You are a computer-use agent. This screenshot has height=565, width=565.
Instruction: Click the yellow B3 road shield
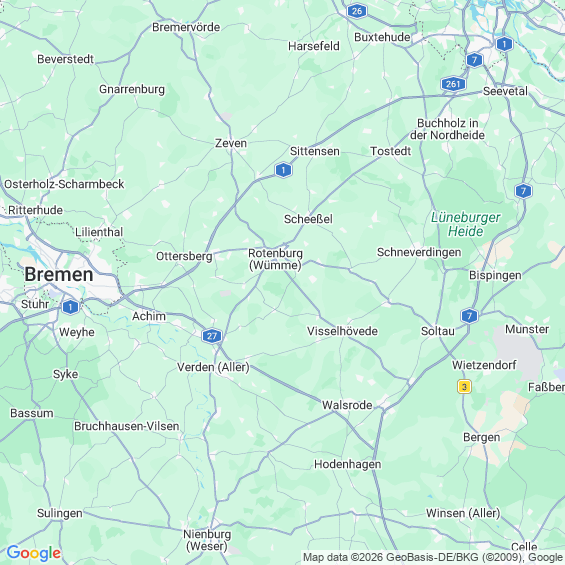(464, 387)
